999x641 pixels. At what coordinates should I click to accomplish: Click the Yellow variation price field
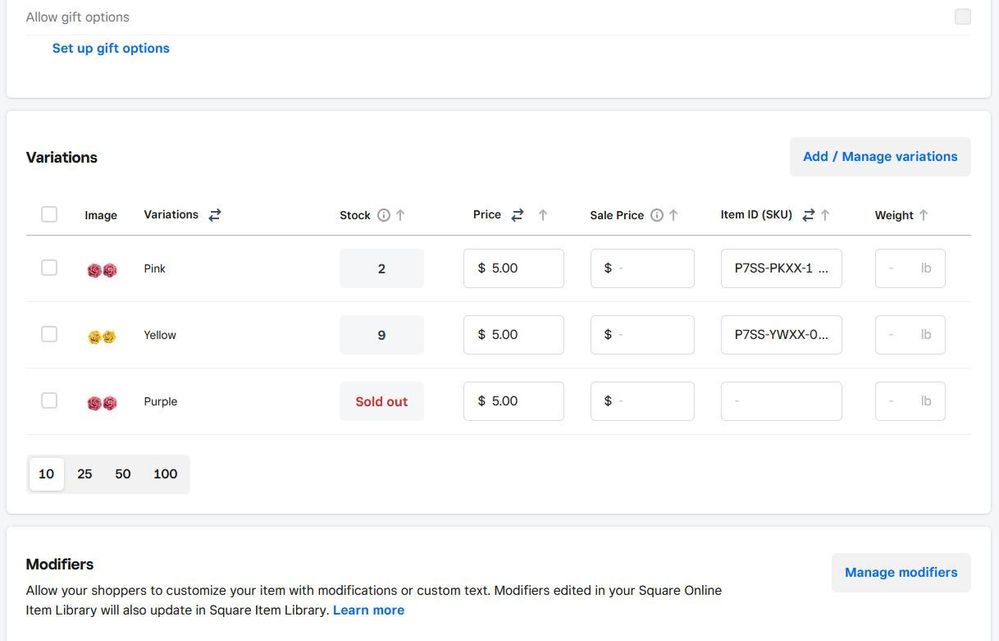click(x=514, y=335)
